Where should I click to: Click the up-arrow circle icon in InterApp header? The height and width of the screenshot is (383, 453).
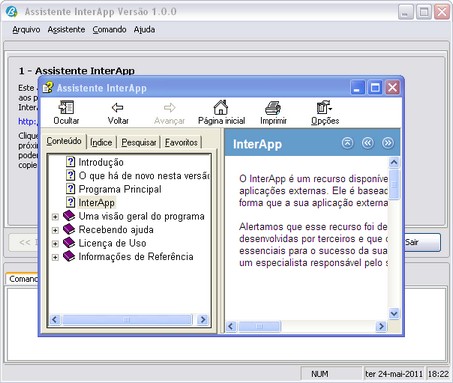(x=347, y=143)
